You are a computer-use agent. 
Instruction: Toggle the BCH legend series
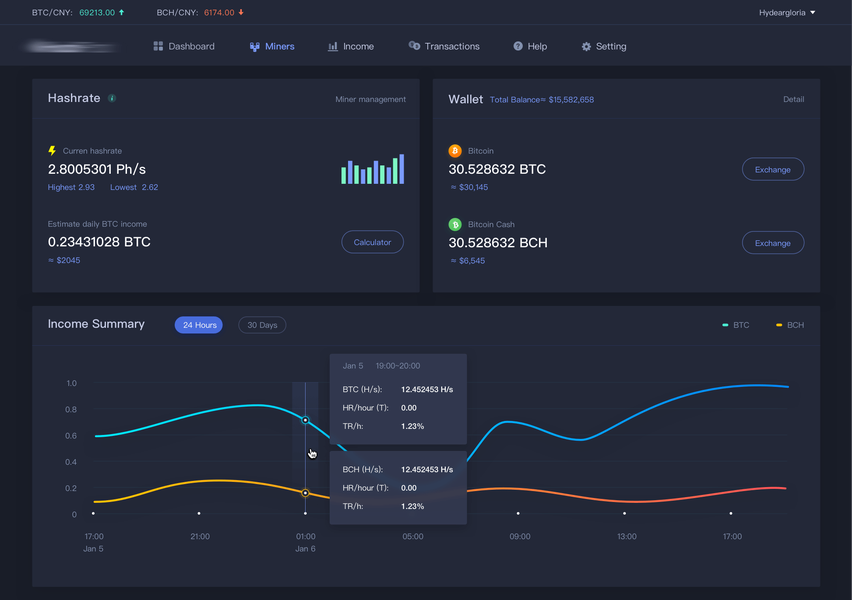(x=790, y=325)
